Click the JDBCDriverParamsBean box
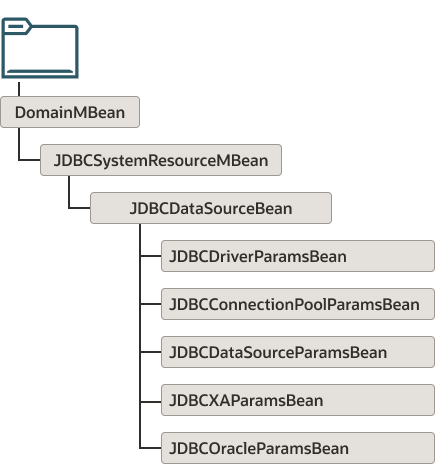Screen dimensions: 435x464 (298, 256)
